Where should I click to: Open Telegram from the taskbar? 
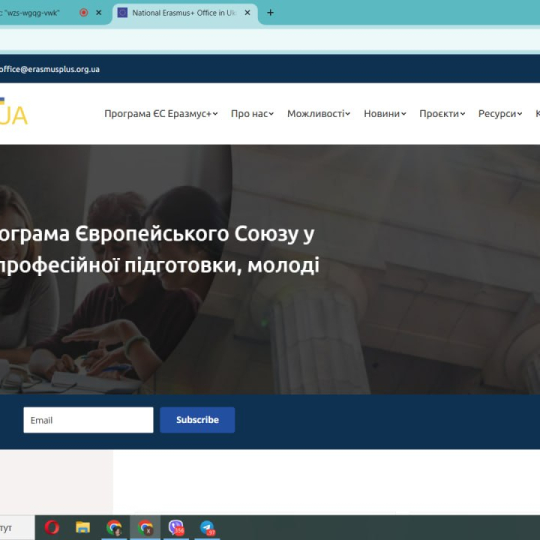click(207, 527)
